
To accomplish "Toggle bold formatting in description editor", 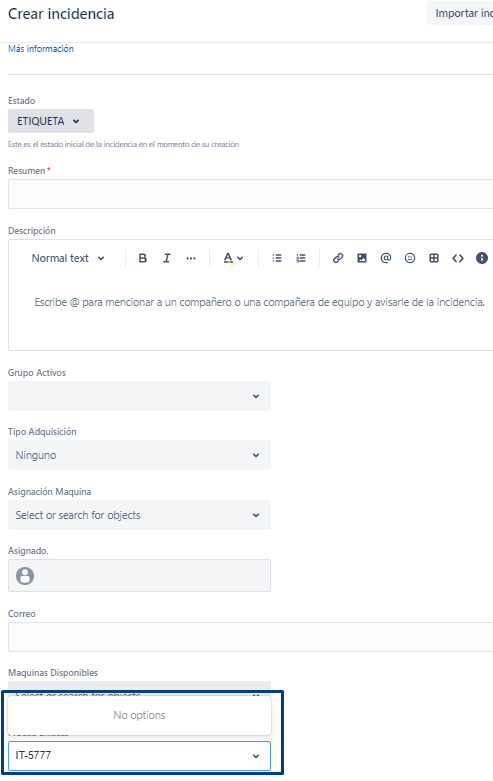I will pyautogui.click(x=142, y=258).
